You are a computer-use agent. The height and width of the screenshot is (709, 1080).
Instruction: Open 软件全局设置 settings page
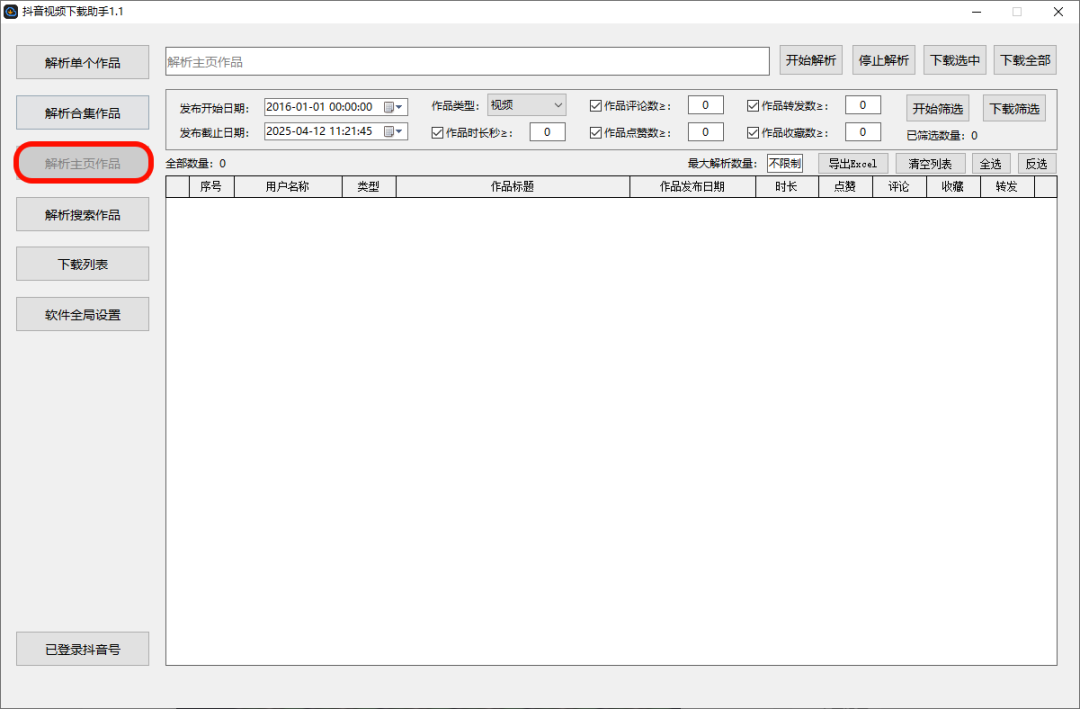(x=83, y=314)
